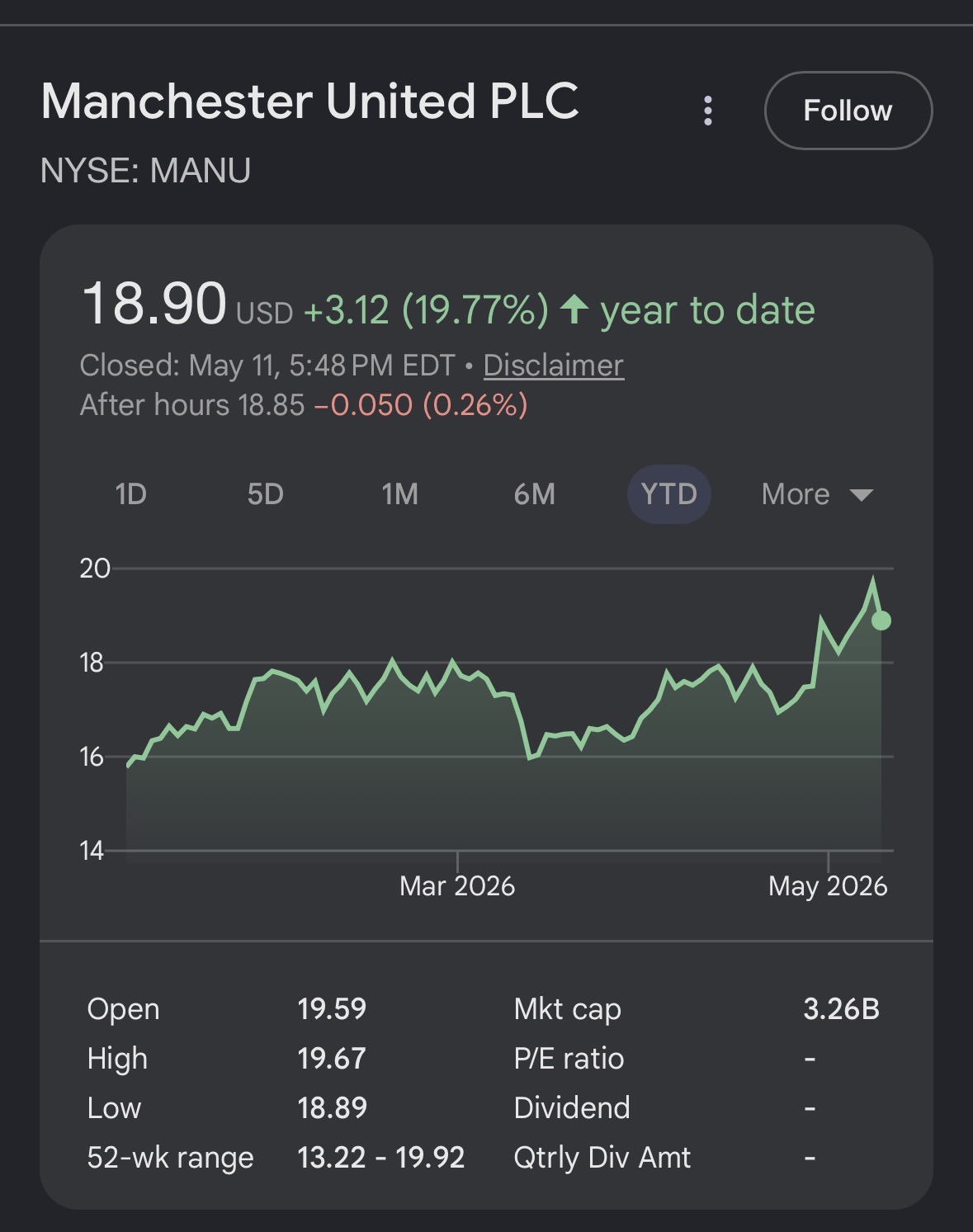Follow Manchester United PLC stock
Viewport: 973px width, 1232px height.
tap(848, 111)
